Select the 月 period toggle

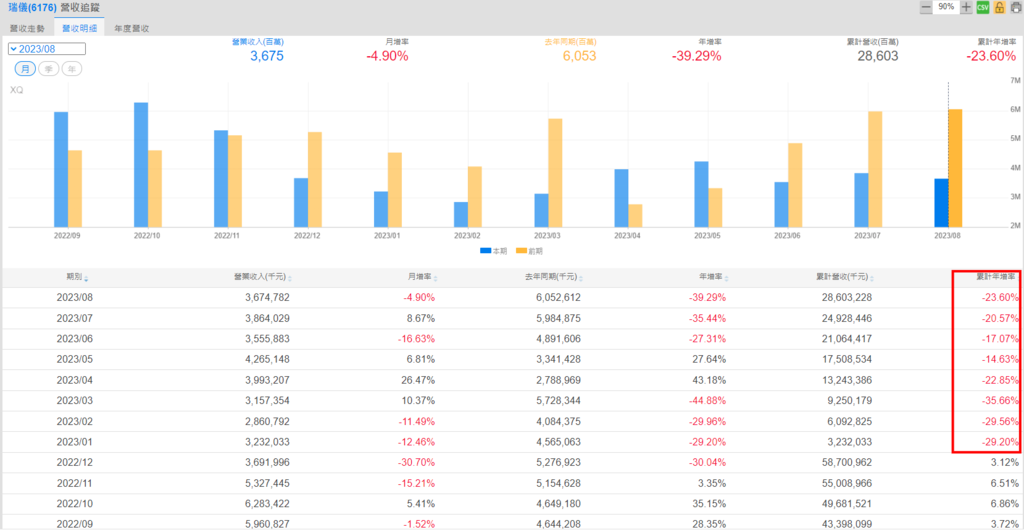pos(25,69)
